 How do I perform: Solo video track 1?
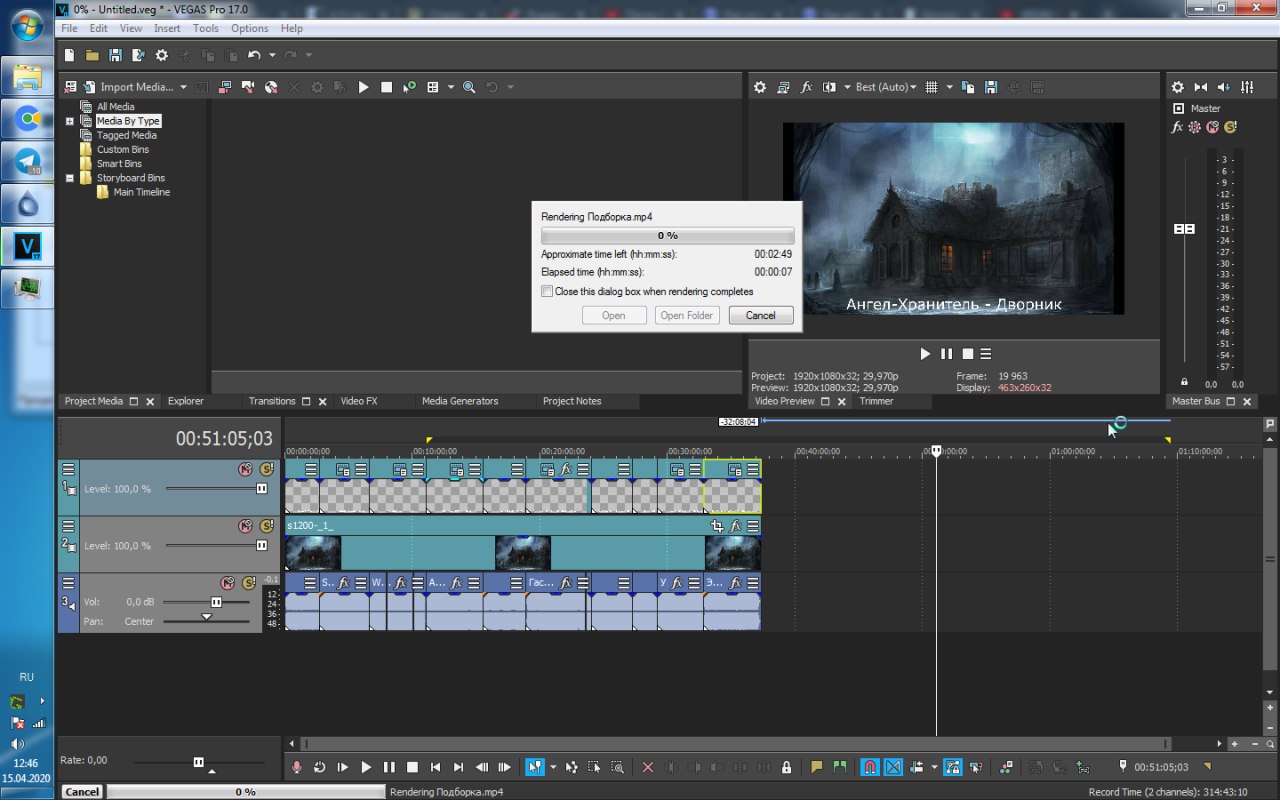click(x=266, y=469)
